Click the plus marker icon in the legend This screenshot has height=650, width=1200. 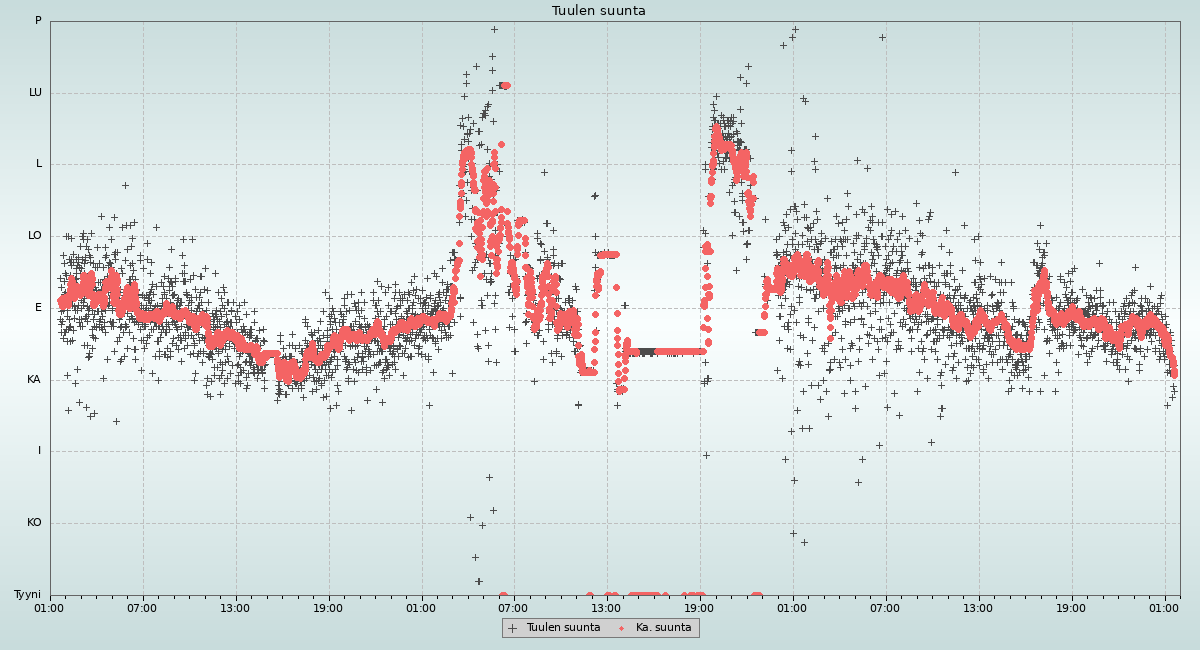[x=513, y=628]
